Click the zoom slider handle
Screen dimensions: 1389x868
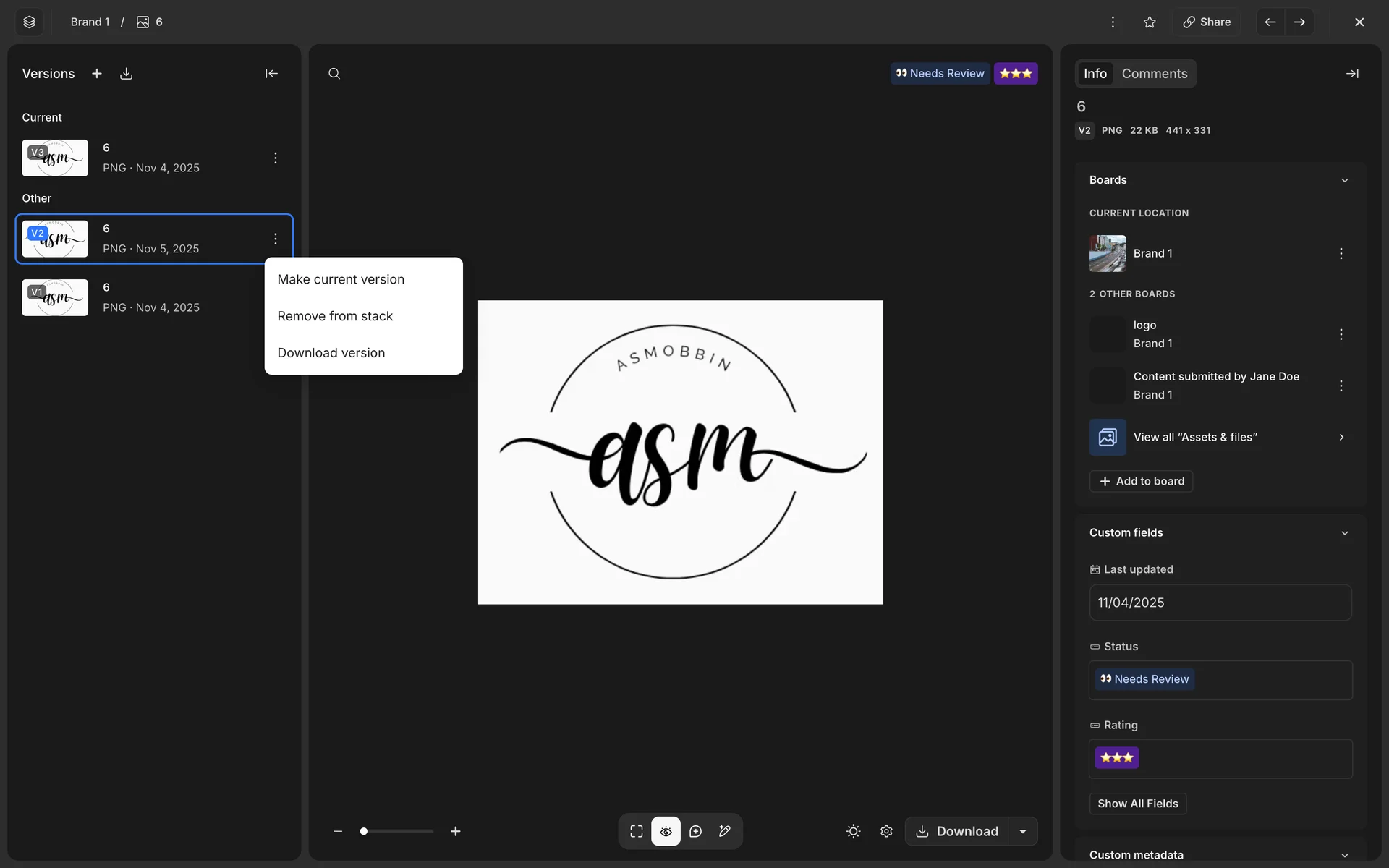364,831
